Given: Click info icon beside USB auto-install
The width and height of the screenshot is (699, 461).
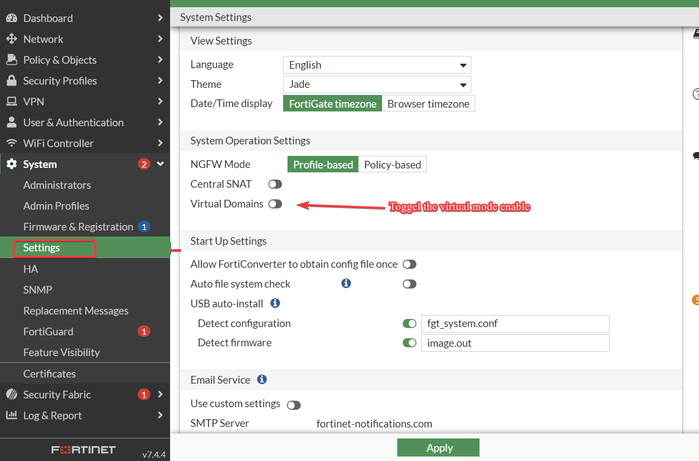Looking at the screenshot, I should pyautogui.click(x=275, y=303).
